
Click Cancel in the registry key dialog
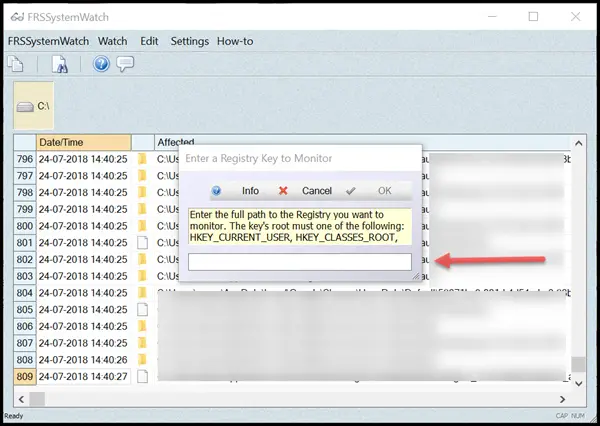coord(305,191)
